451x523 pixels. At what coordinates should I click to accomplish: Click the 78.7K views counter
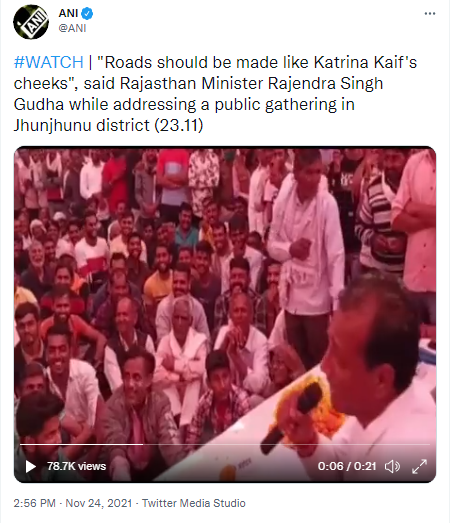click(x=76, y=466)
